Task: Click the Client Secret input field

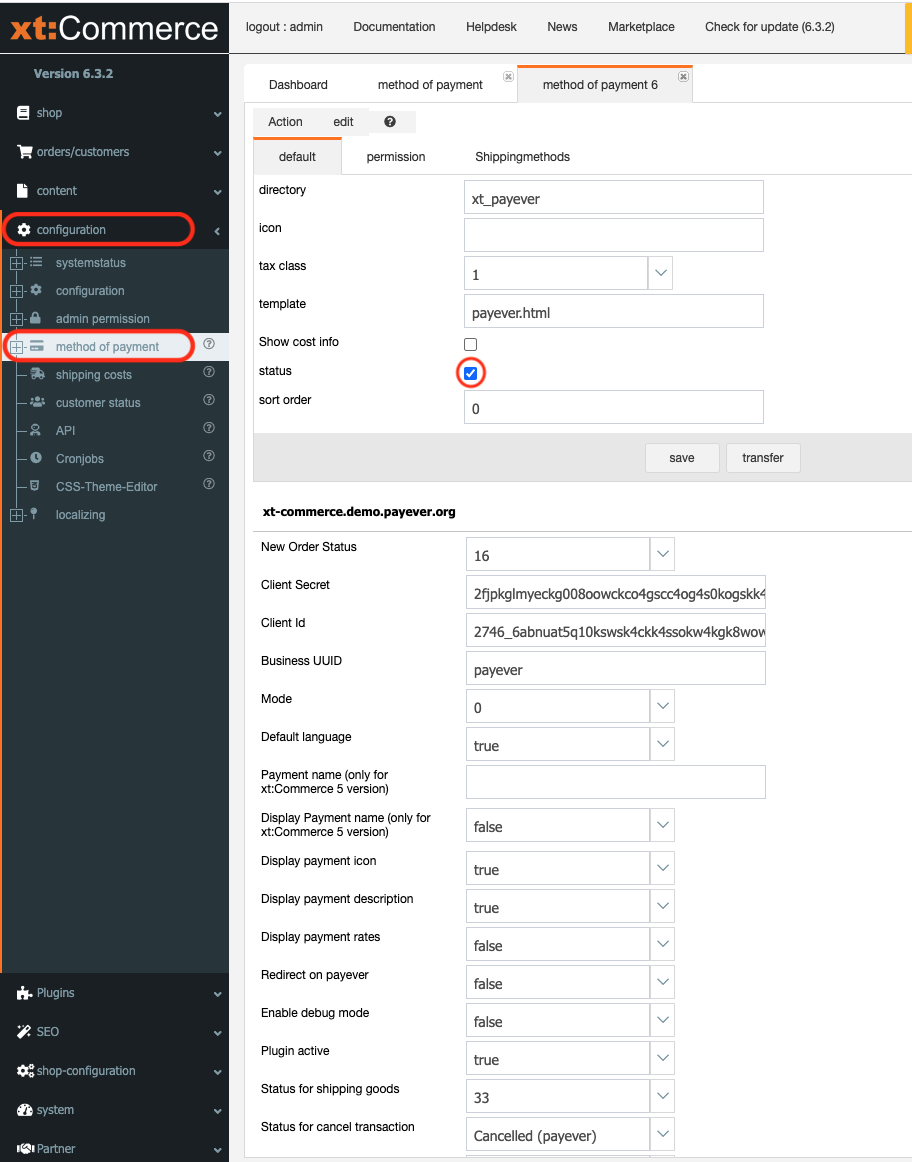Action: (616, 593)
